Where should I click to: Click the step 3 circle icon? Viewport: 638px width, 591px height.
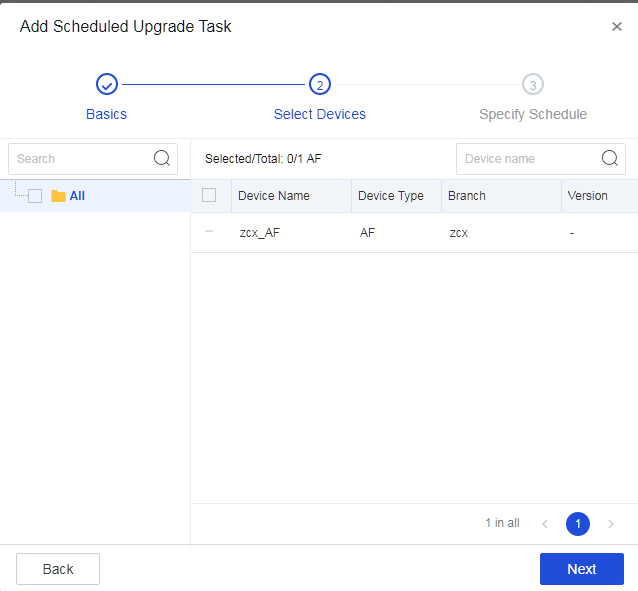click(x=533, y=85)
